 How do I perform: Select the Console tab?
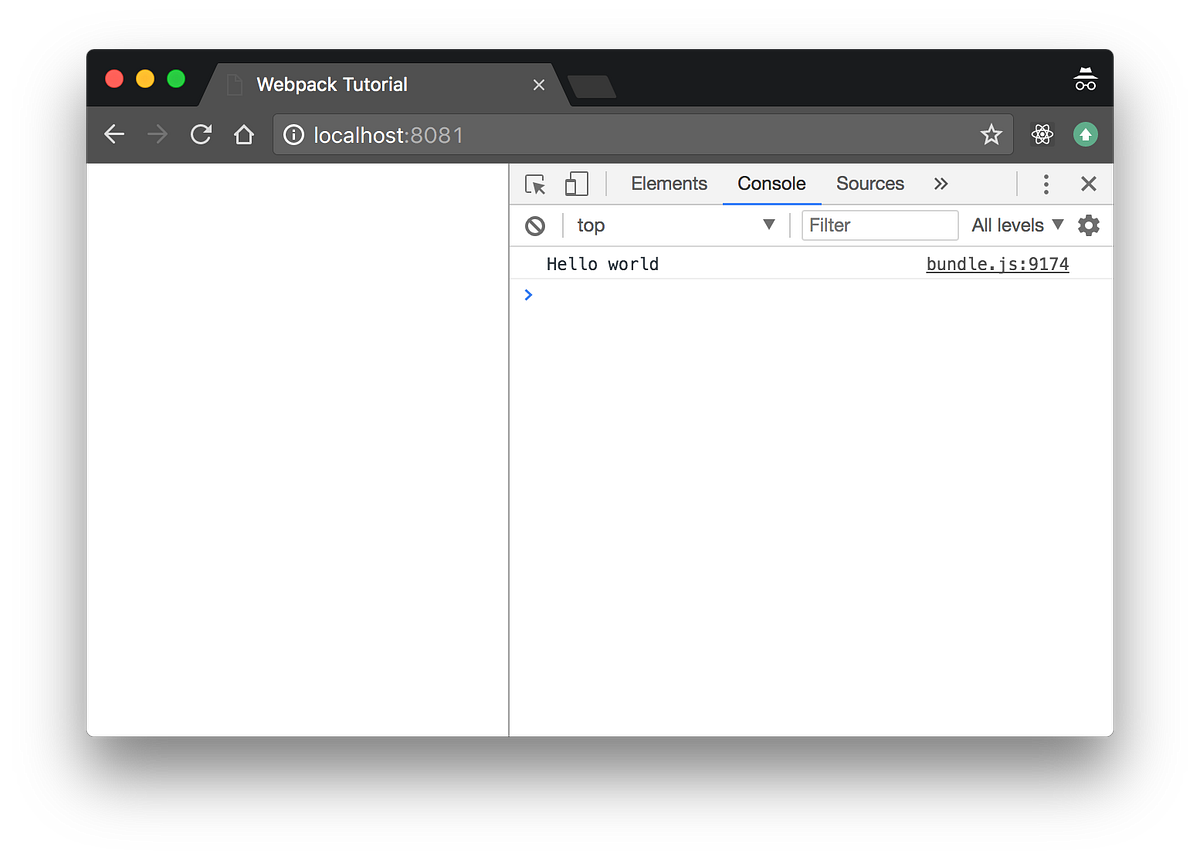point(772,184)
